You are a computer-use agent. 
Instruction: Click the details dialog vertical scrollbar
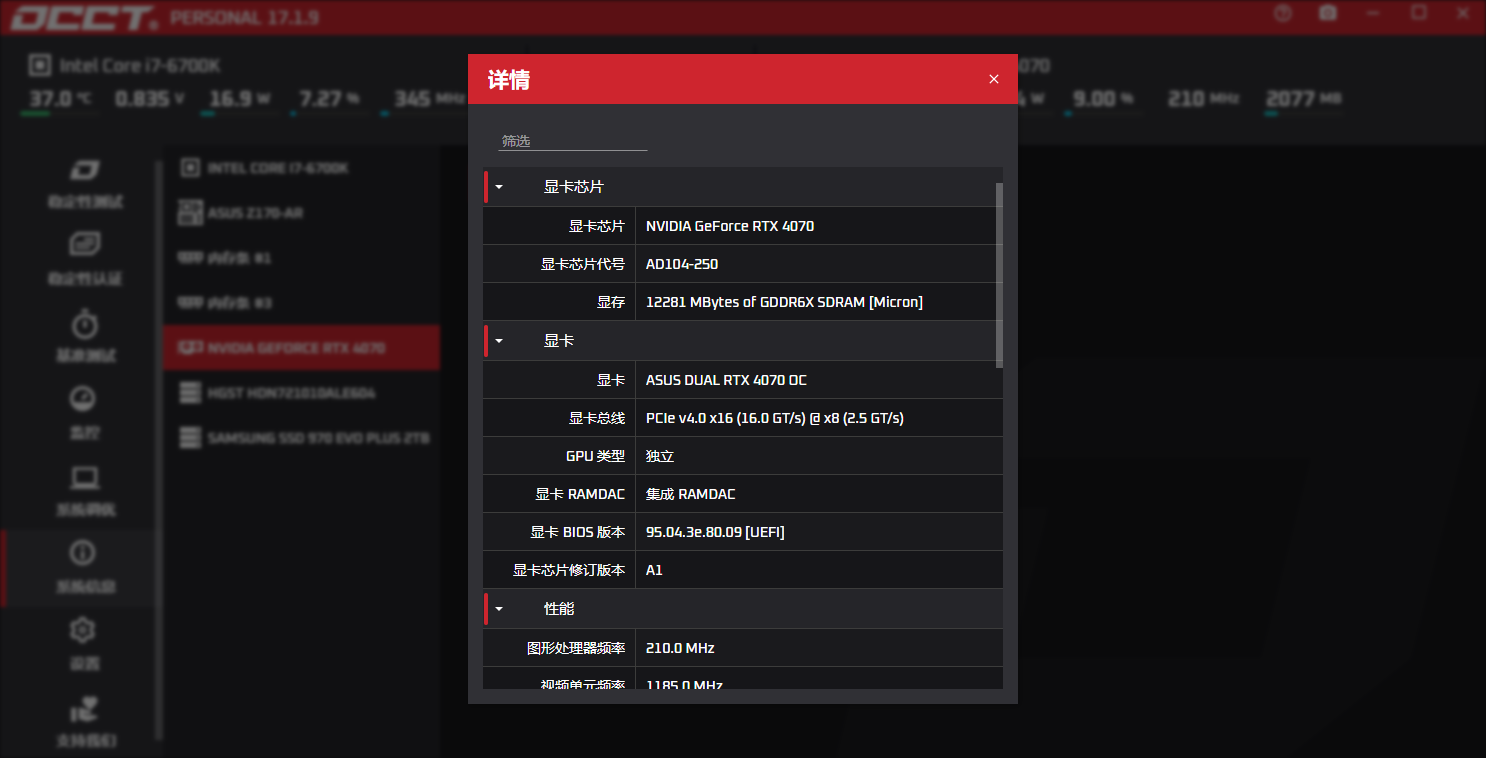click(999, 275)
